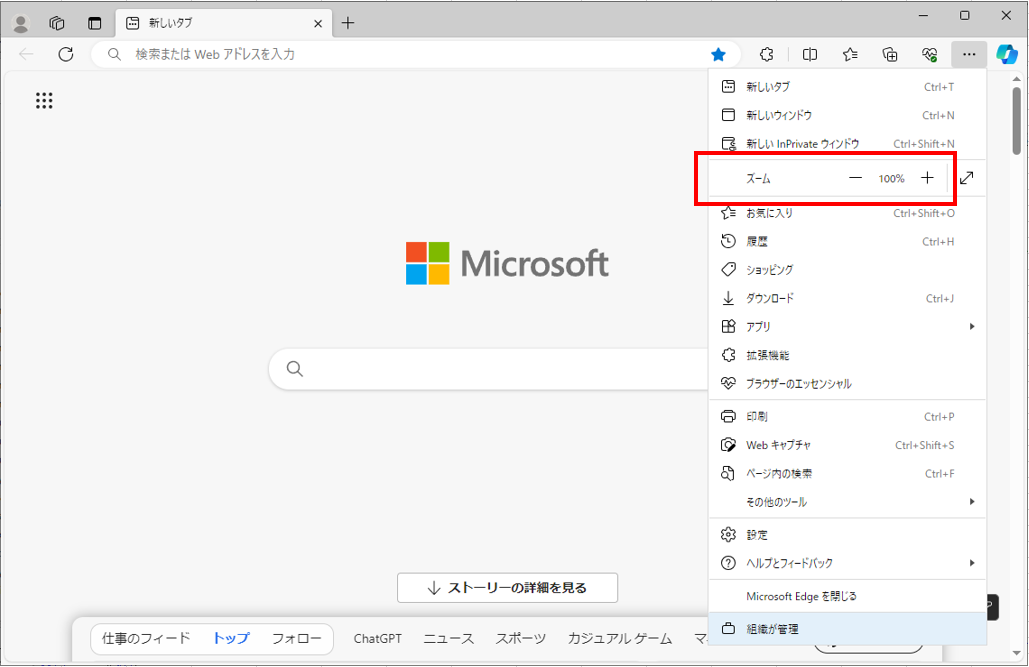
Task: Open the favorites list toolbar icon
Action: point(850,54)
